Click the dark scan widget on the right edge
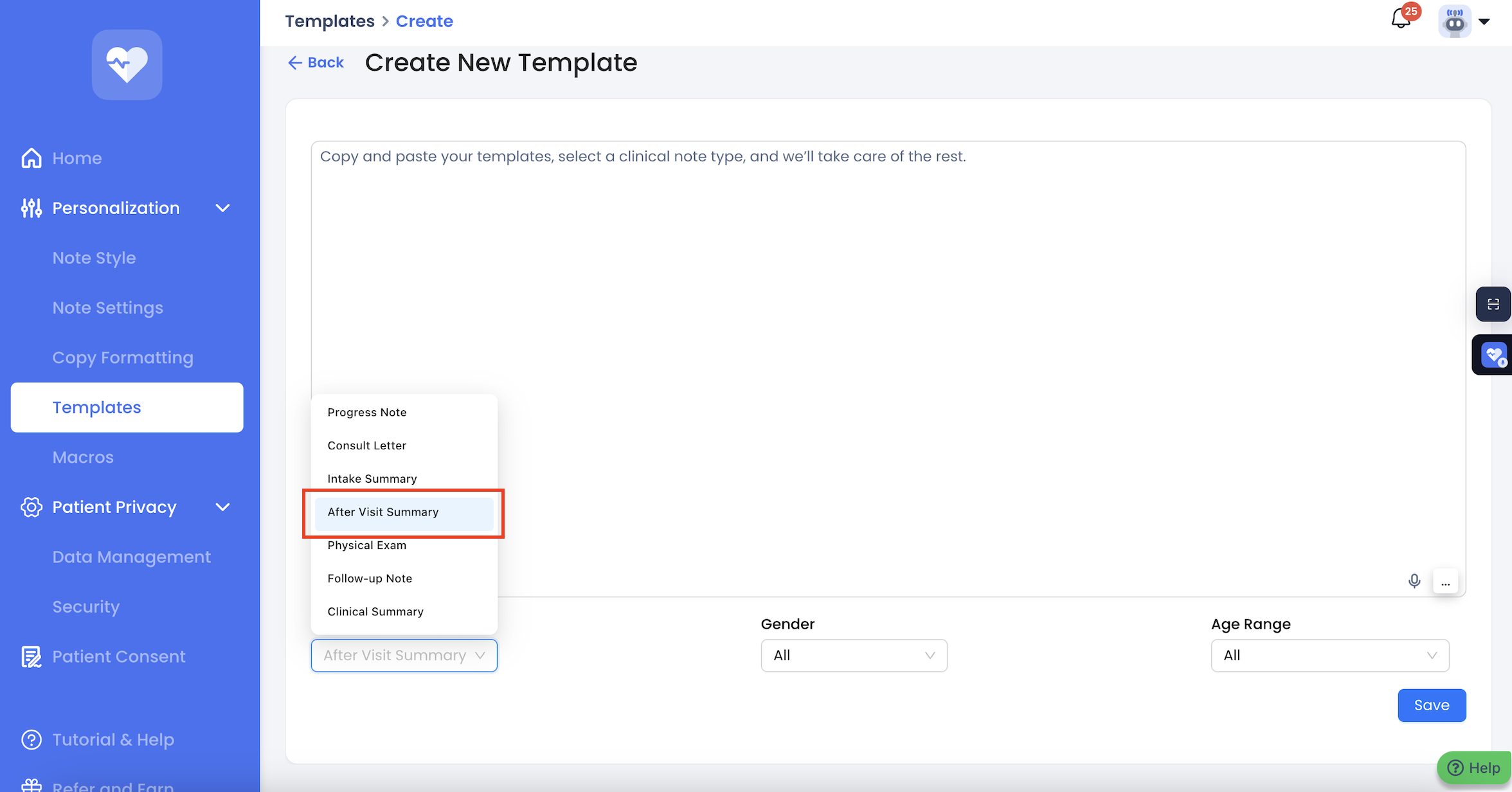This screenshot has width=1512, height=792. 1493,304
